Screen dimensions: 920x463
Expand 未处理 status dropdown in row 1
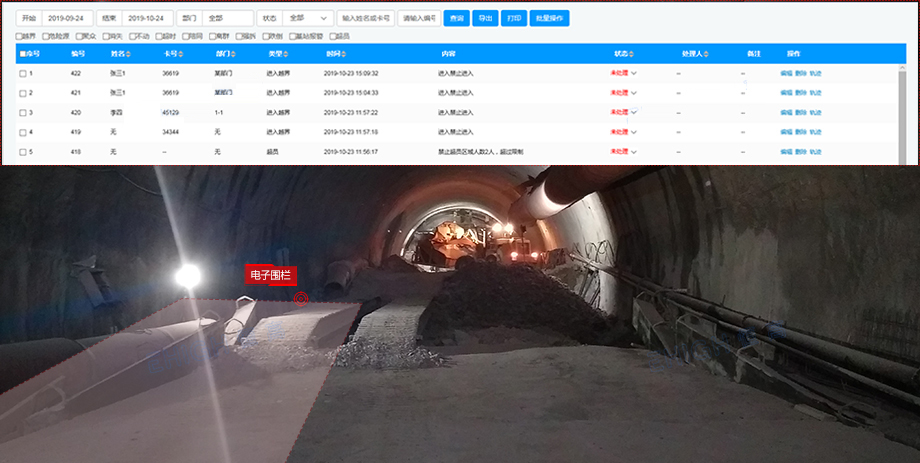click(634, 73)
